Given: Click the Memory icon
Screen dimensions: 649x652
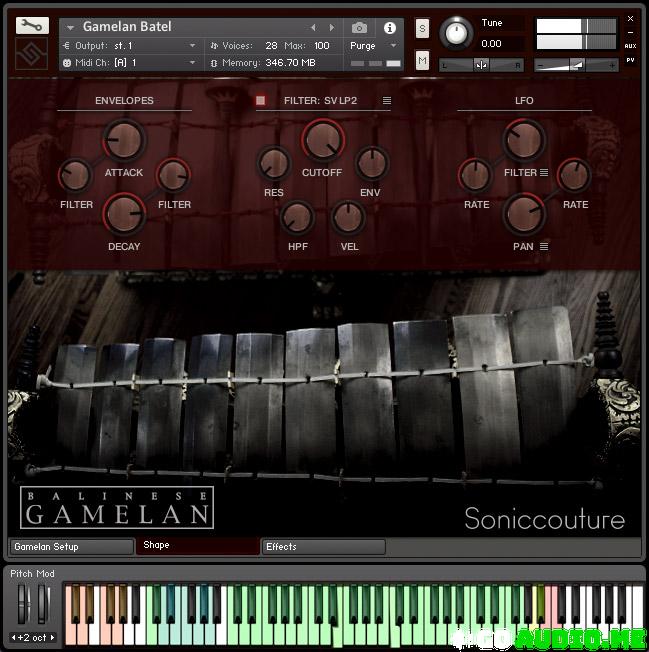Looking at the screenshot, I should pos(214,63).
